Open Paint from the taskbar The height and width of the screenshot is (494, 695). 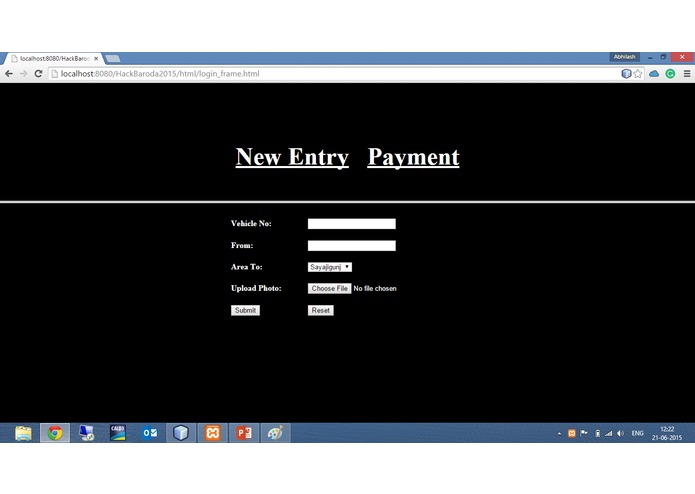point(275,433)
